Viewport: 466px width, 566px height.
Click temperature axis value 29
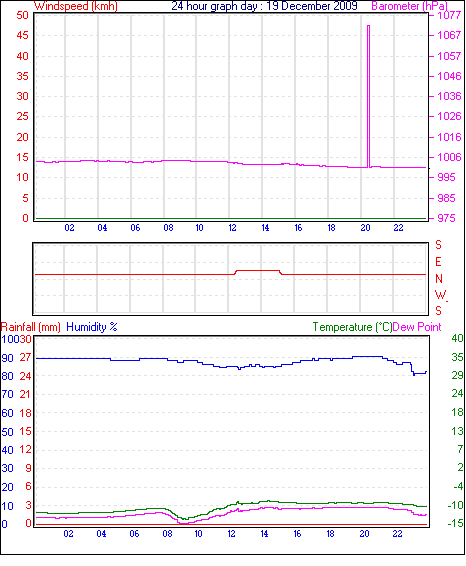(457, 375)
